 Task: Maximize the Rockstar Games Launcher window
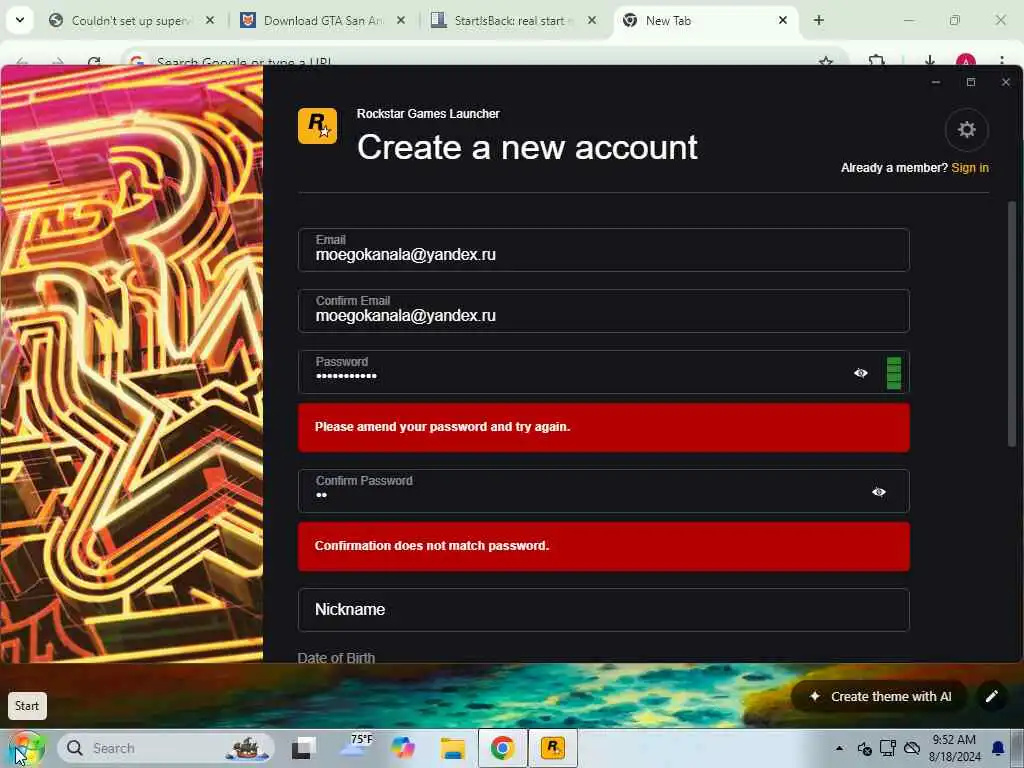coord(971,82)
